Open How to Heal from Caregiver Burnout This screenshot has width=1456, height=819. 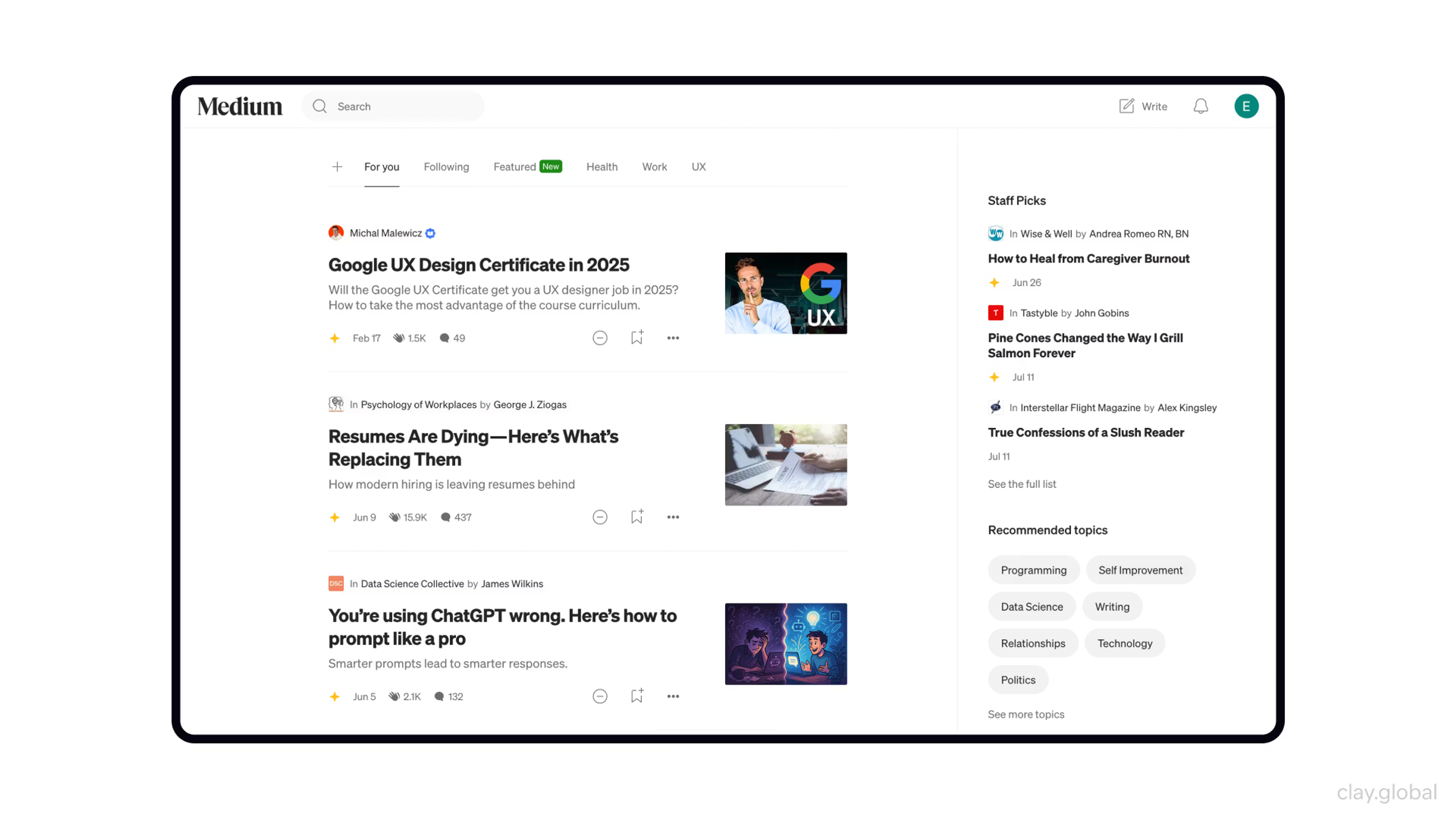point(1089,258)
